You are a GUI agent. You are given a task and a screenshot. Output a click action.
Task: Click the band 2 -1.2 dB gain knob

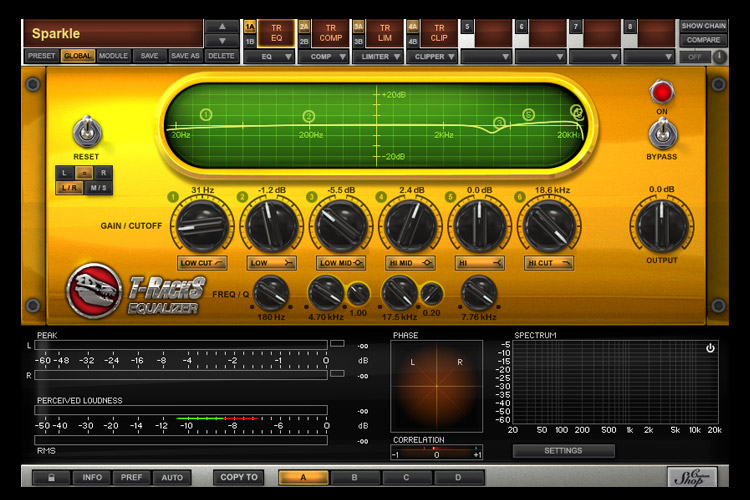(272, 226)
